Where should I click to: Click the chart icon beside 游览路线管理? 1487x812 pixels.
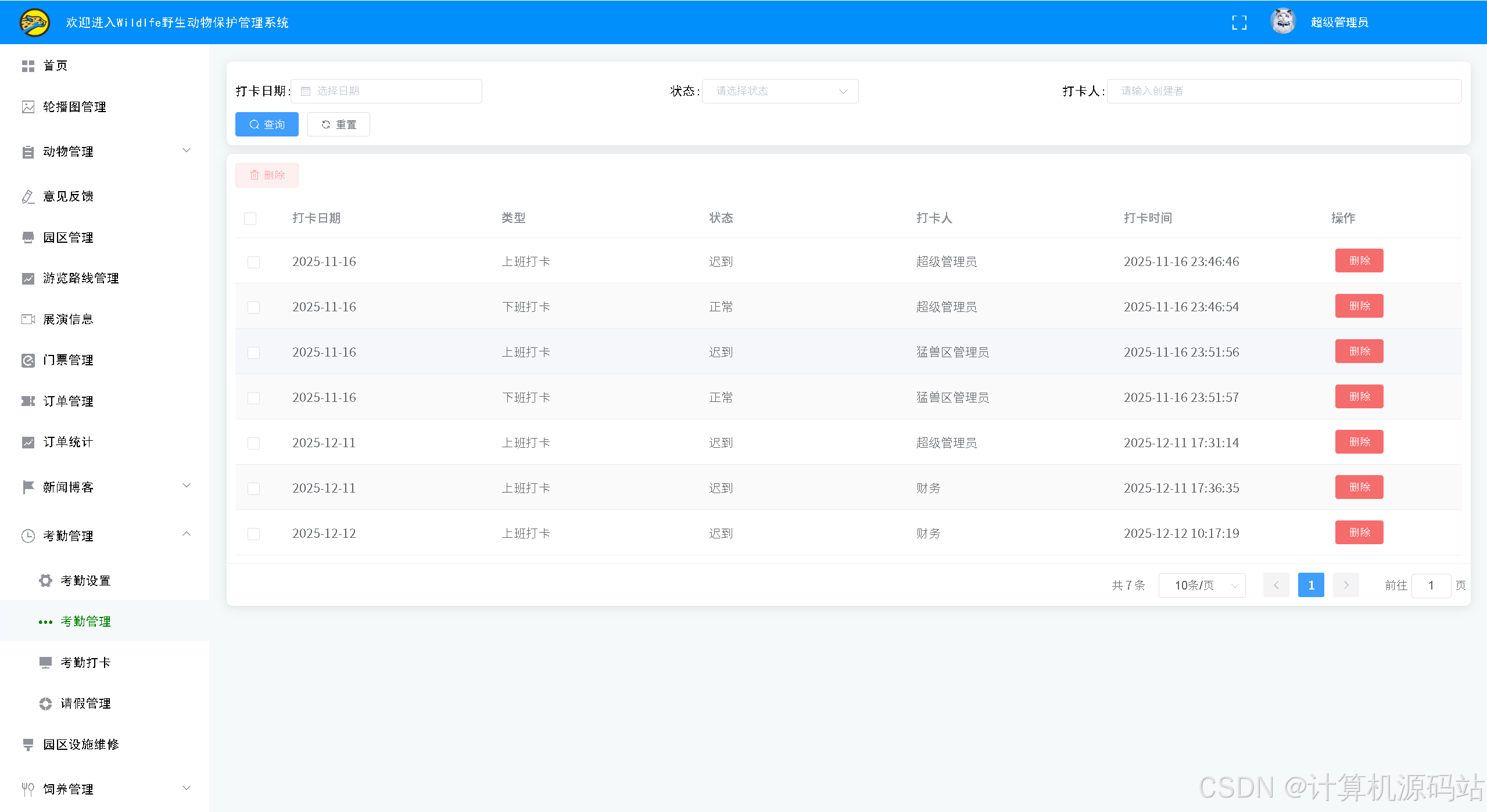coord(28,279)
